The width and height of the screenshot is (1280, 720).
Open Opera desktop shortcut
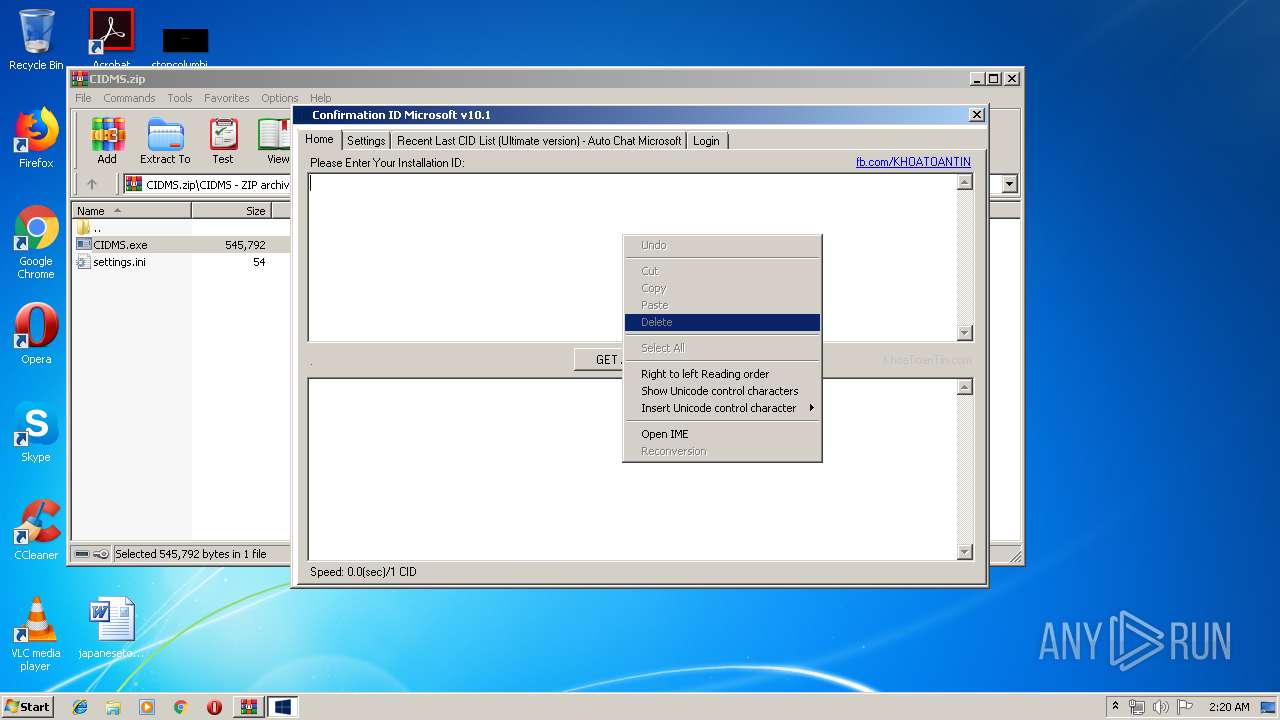tap(36, 334)
